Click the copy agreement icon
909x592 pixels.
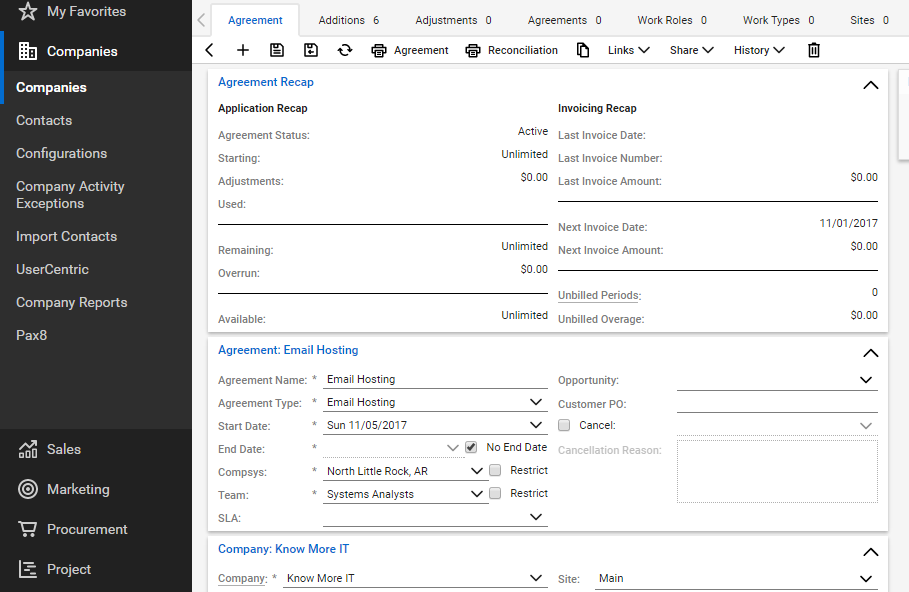[583, 50]
